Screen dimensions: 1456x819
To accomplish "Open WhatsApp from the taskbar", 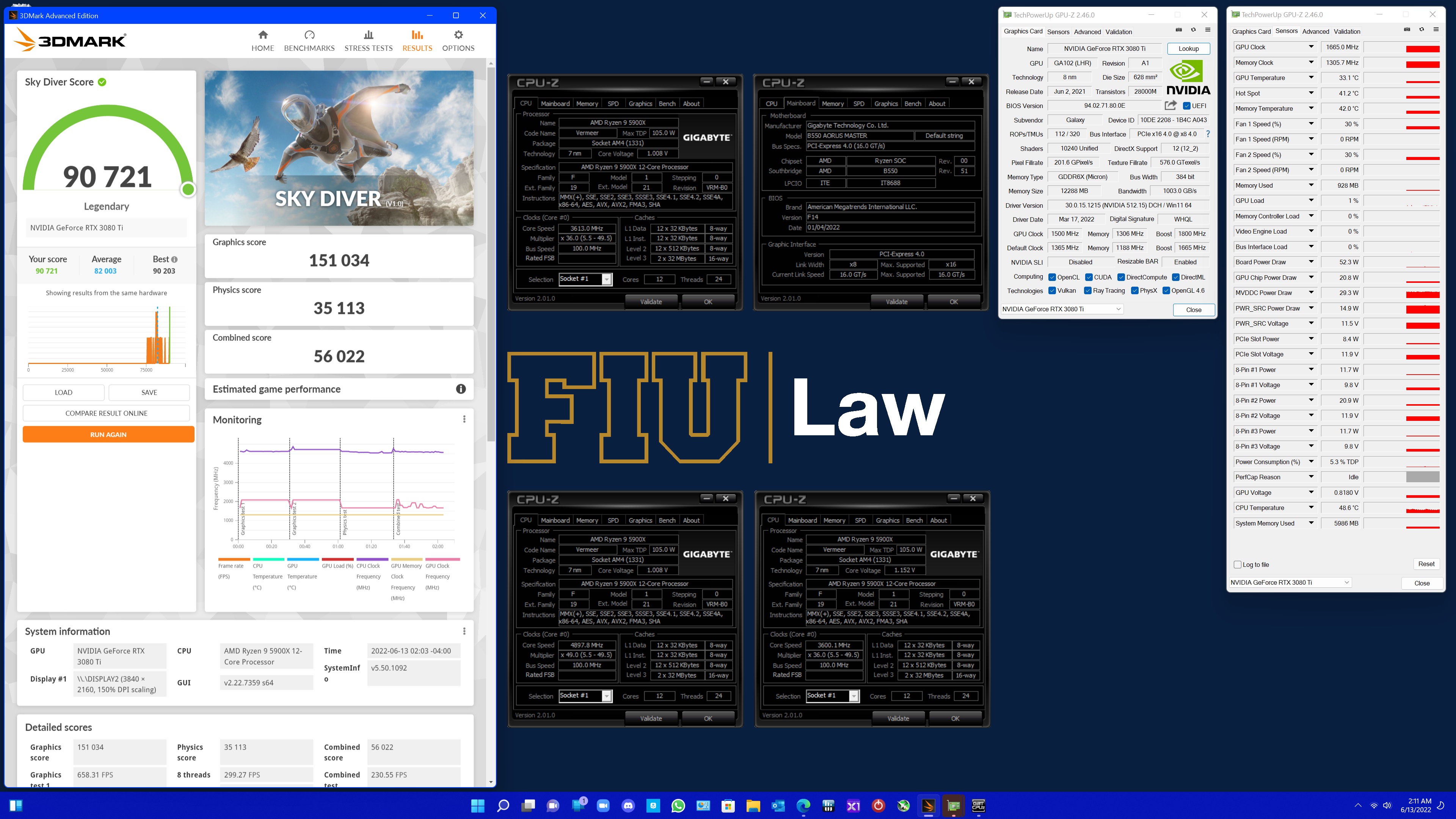I will (678, 805).
